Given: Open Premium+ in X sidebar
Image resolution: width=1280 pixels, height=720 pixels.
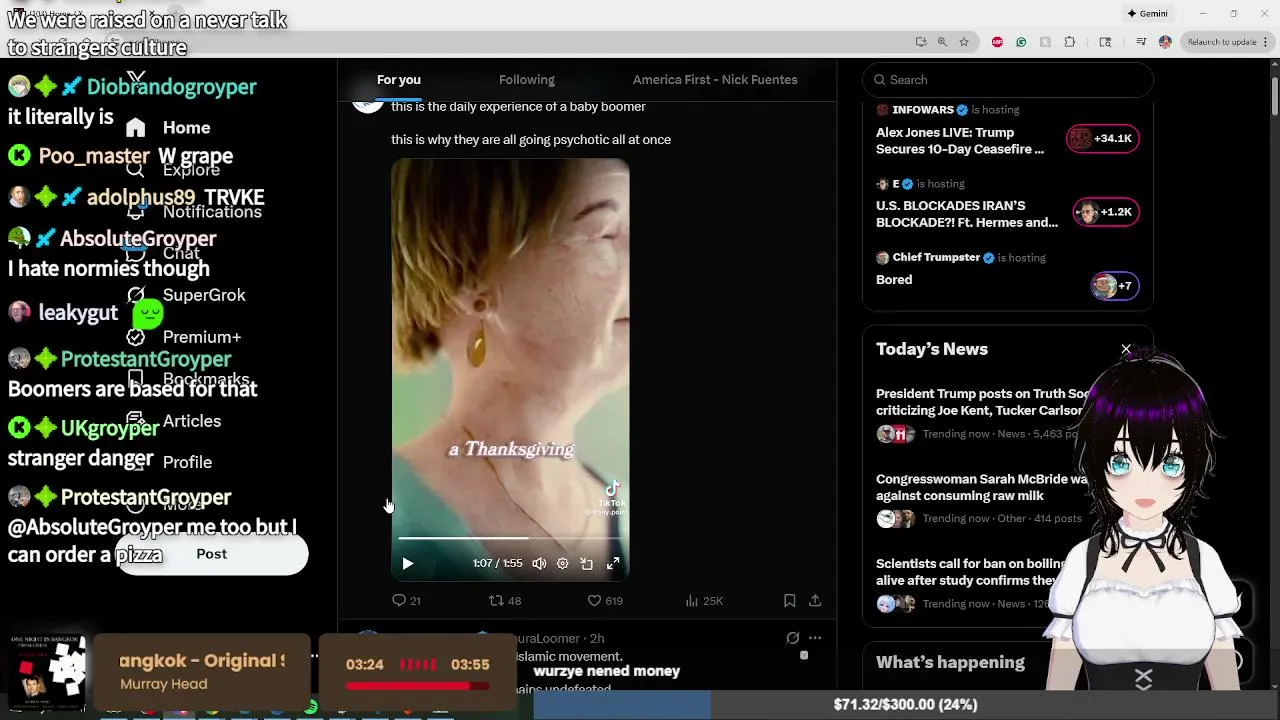Looking at the screenshot, I should (184, 337).
